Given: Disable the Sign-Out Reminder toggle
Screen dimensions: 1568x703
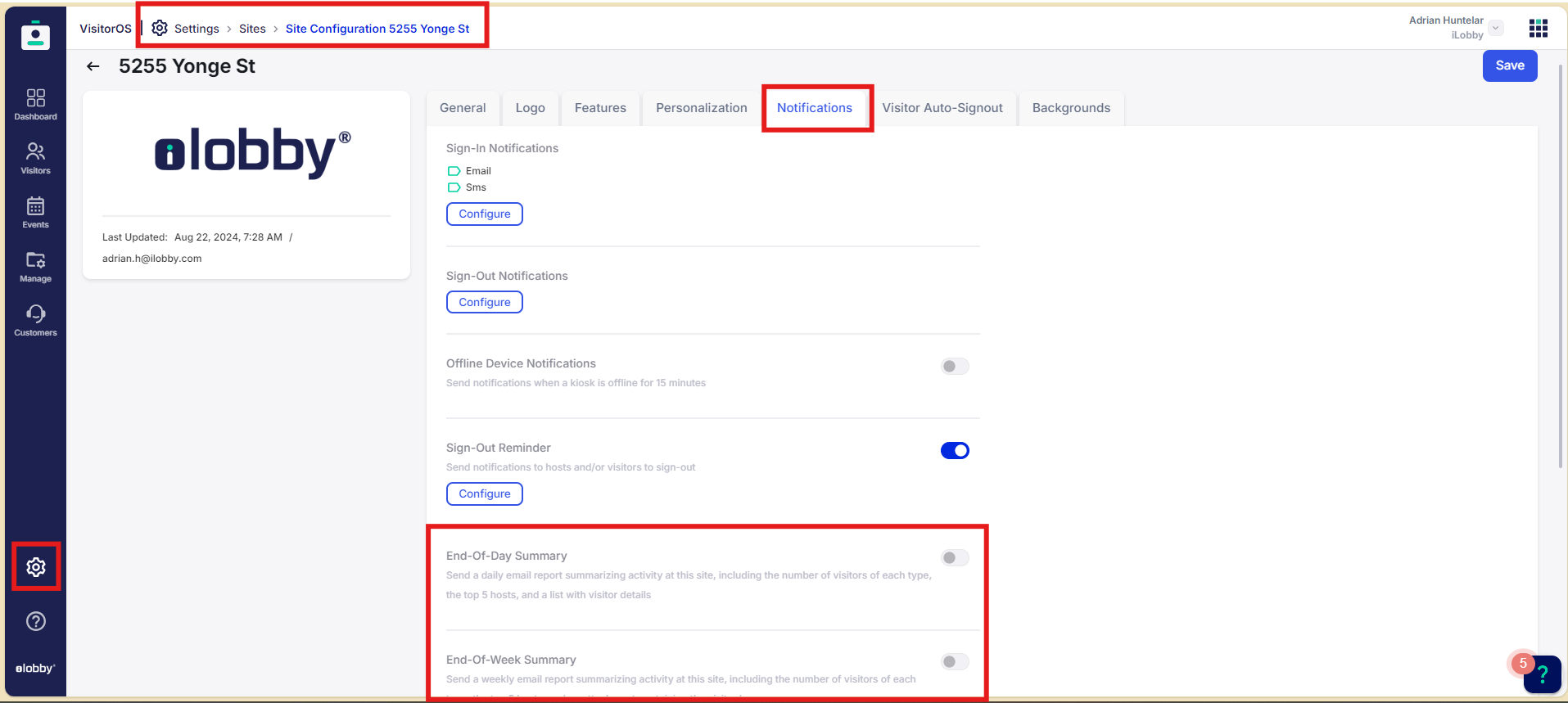Looking at the screenshot, I should click(955, 450).
